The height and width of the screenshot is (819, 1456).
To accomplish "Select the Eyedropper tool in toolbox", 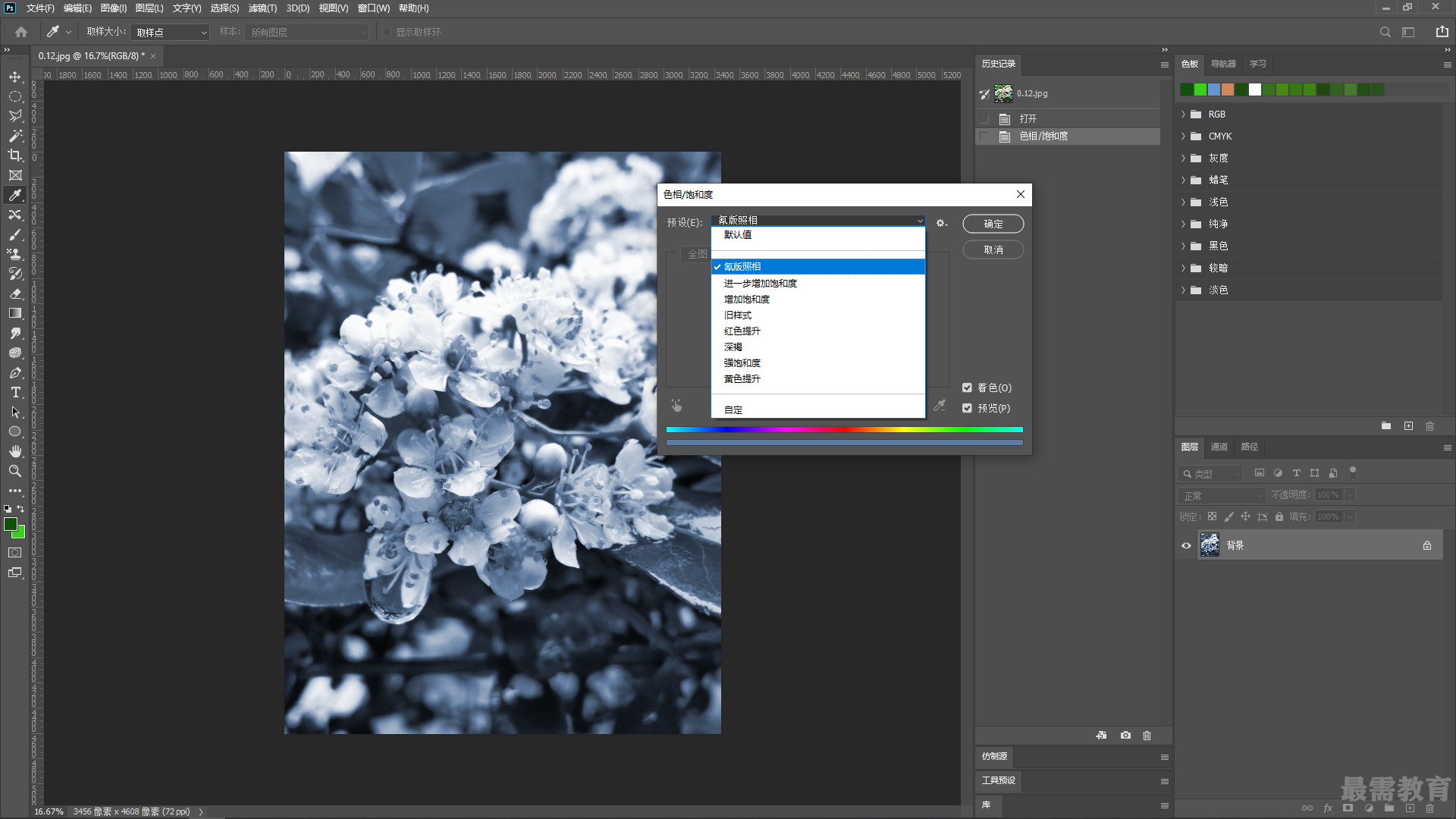I will coord(15,195).
